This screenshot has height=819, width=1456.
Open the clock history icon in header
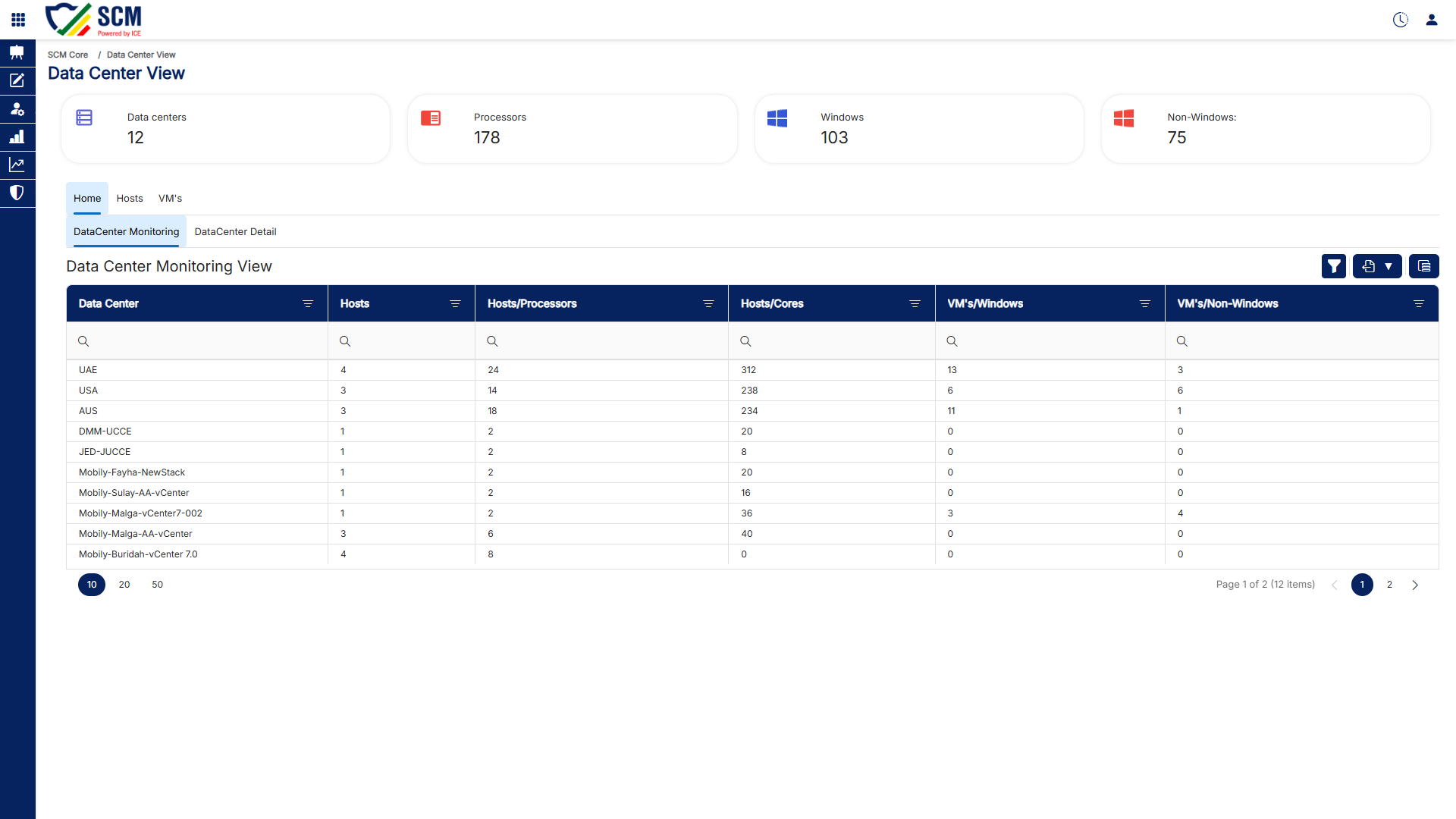pos(1401,20)
